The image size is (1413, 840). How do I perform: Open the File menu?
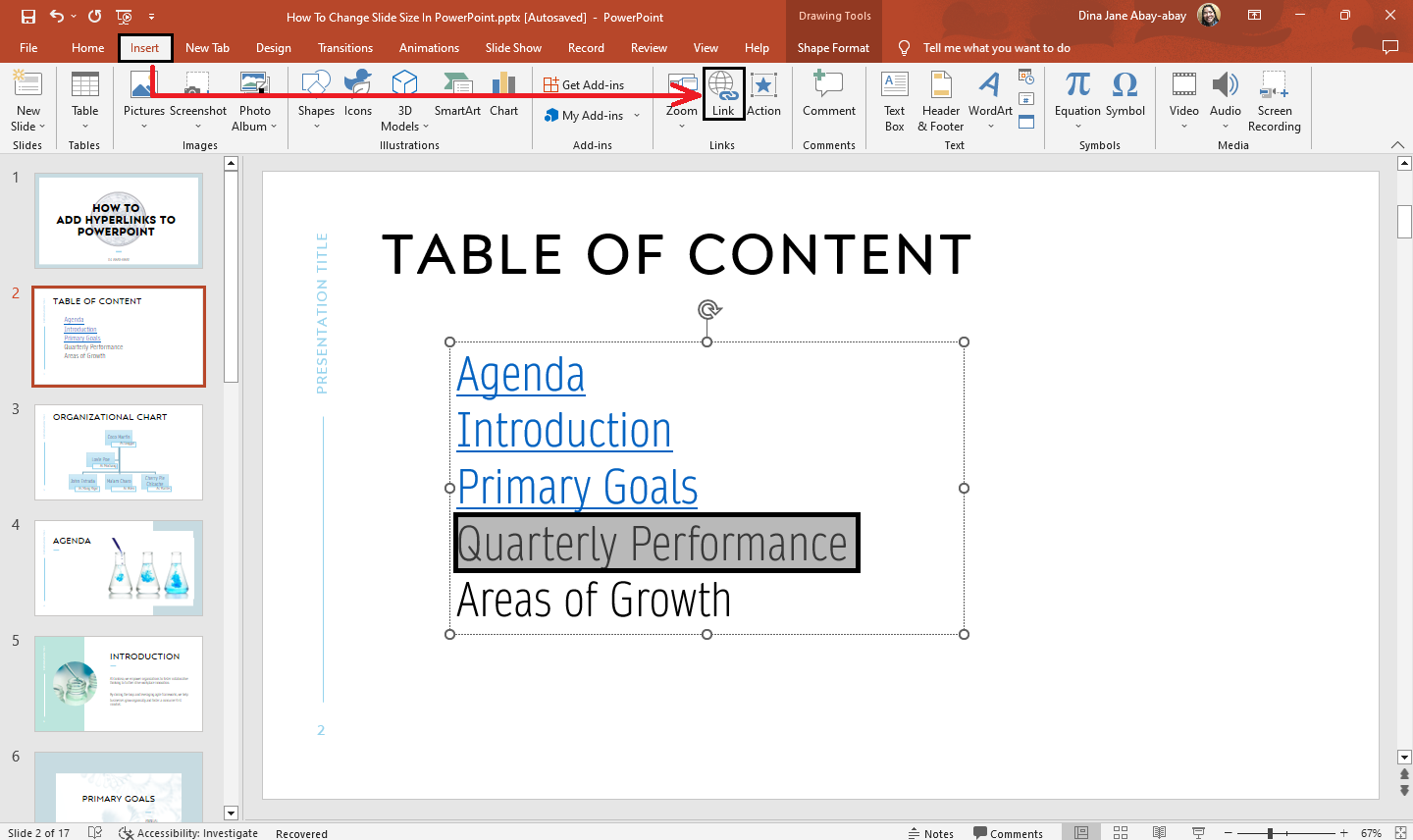click(28, 48)
